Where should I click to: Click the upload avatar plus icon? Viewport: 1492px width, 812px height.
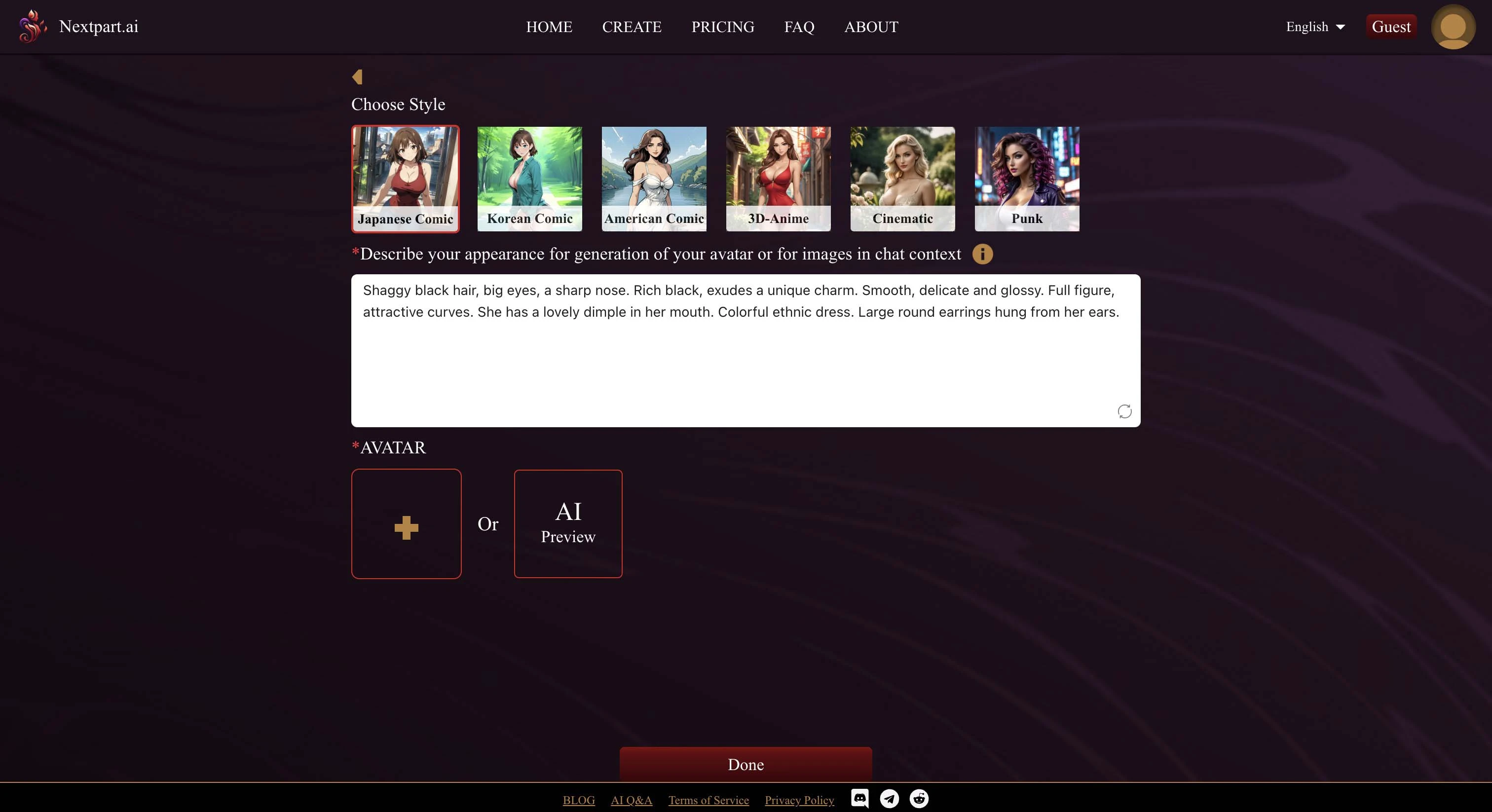tap(405, 523)
